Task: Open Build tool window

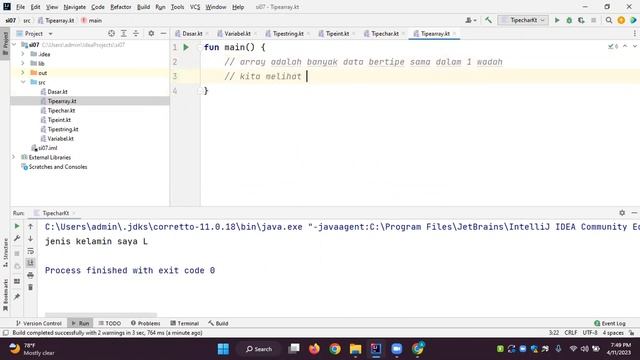Action: [218, 323]
